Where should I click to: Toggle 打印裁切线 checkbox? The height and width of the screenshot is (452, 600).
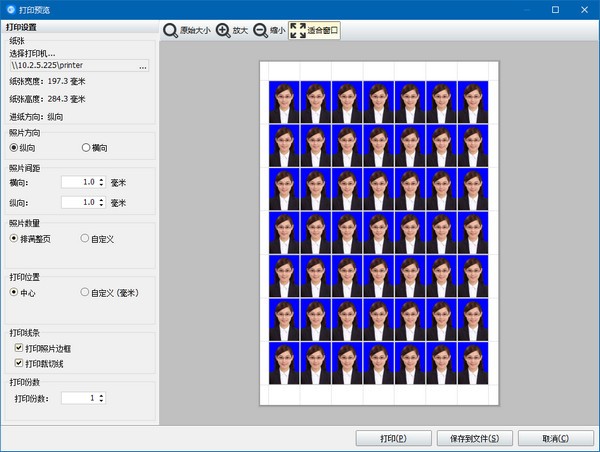pos(19,362)
